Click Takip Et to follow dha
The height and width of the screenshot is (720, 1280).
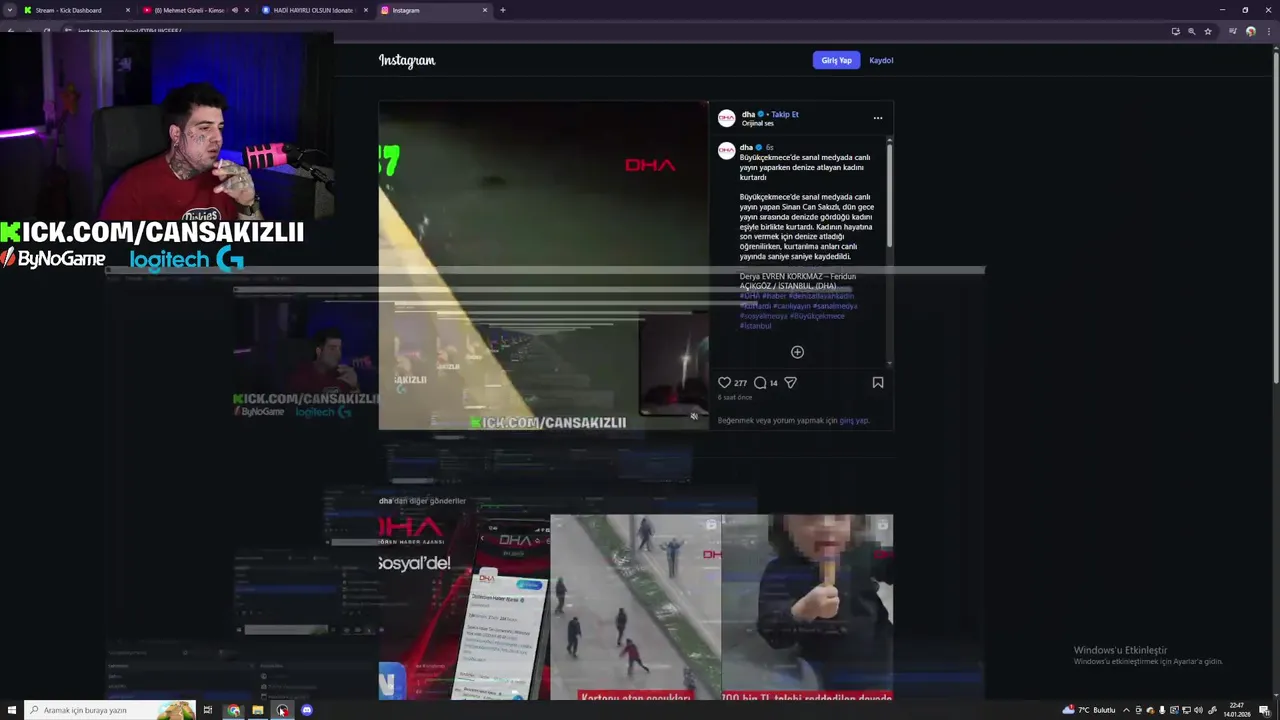click(785, 114)
